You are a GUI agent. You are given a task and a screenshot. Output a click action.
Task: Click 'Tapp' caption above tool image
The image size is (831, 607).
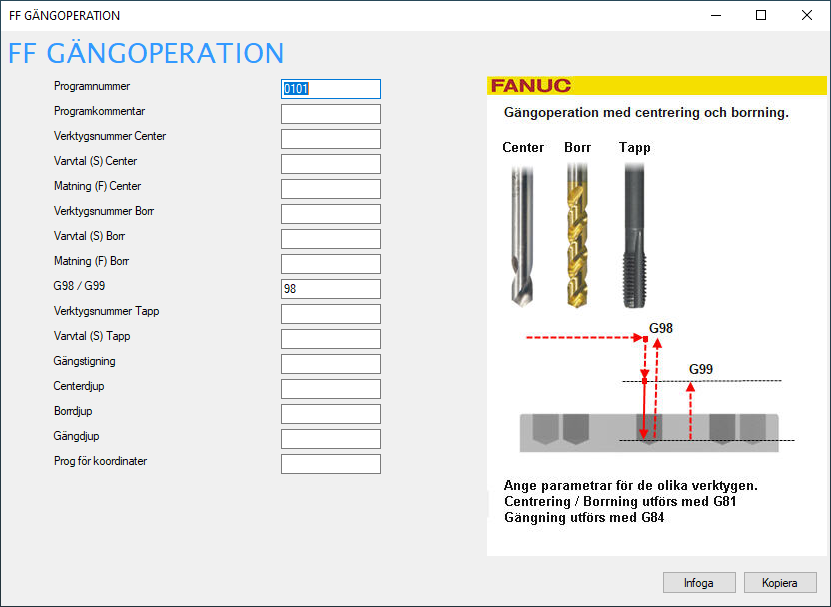click(x=634, y=148)
